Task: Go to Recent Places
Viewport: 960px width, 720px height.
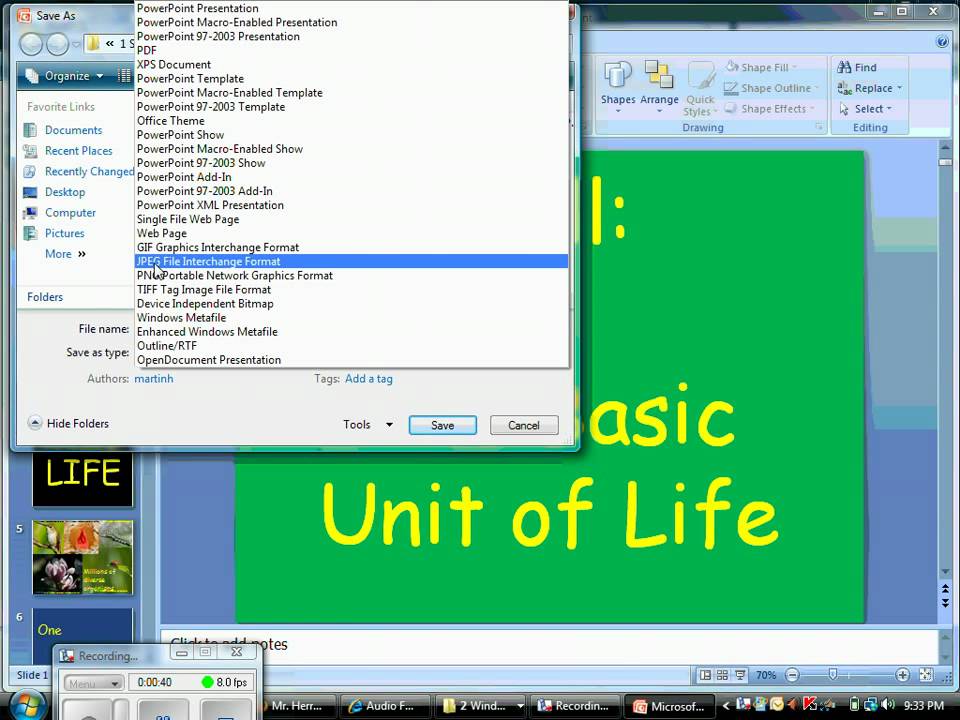Action: (x=68, y=151)
